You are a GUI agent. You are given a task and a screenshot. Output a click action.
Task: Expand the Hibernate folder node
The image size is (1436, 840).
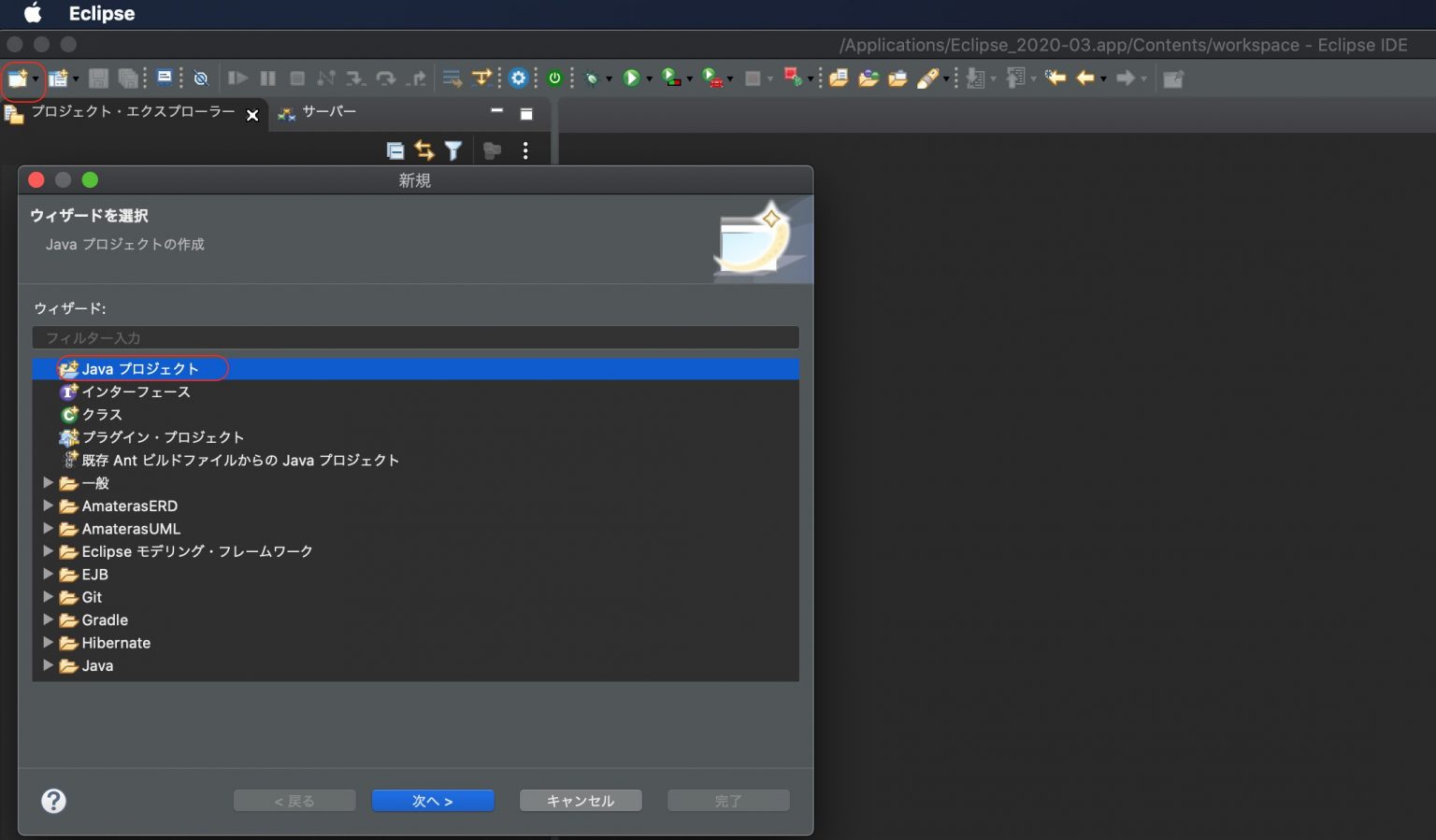coord(48,643)
